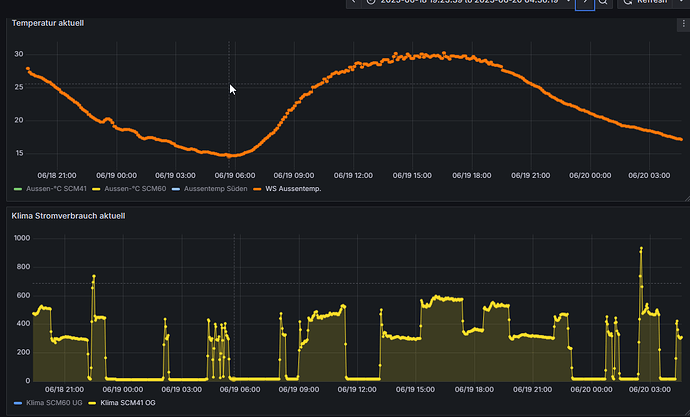Click the temperature minimum point near 06/19 06:00
This screenshot has width=690, height=417.
point(230,156)
